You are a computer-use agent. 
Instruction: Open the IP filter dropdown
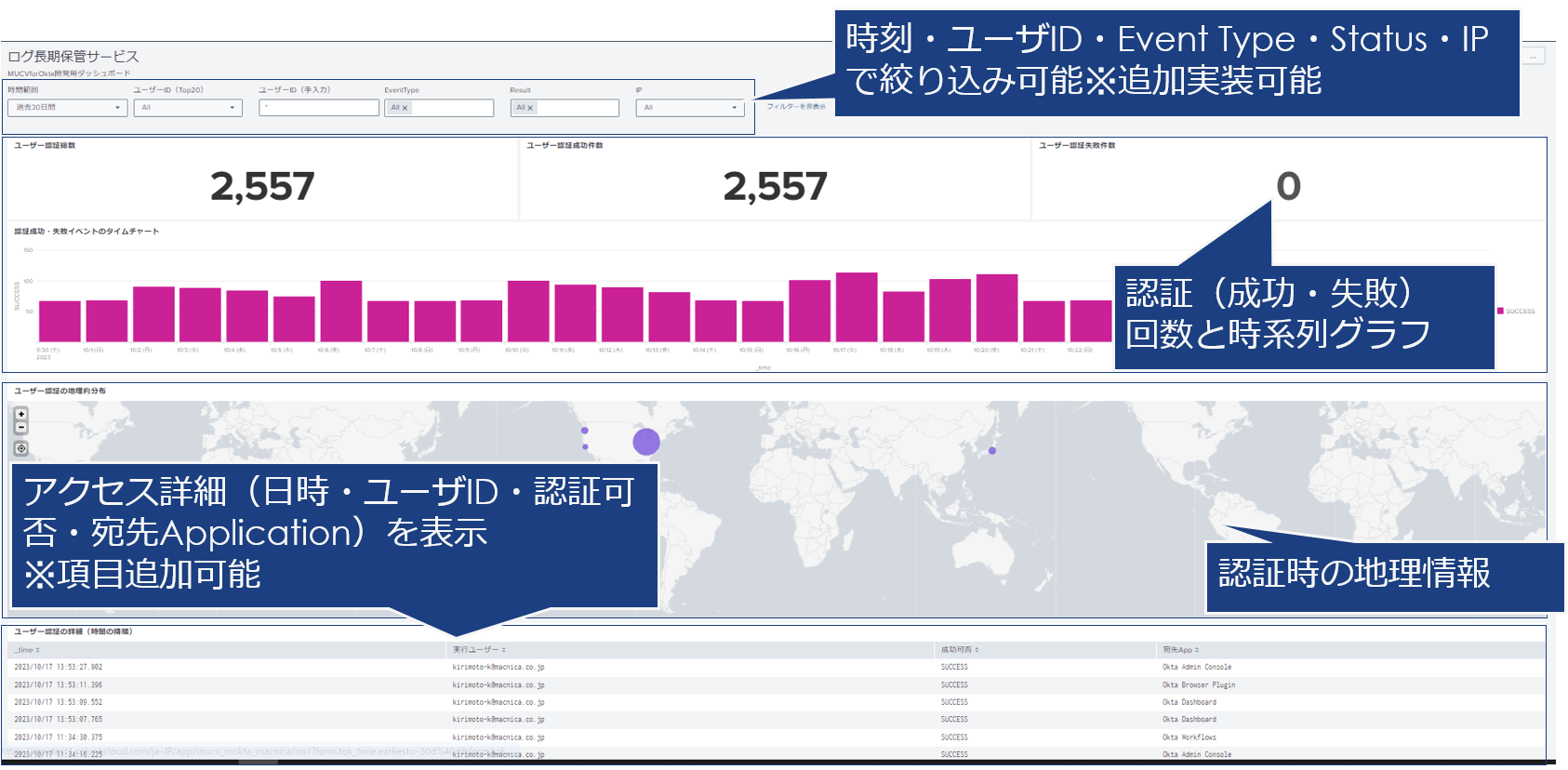click(x=690, y=108)
